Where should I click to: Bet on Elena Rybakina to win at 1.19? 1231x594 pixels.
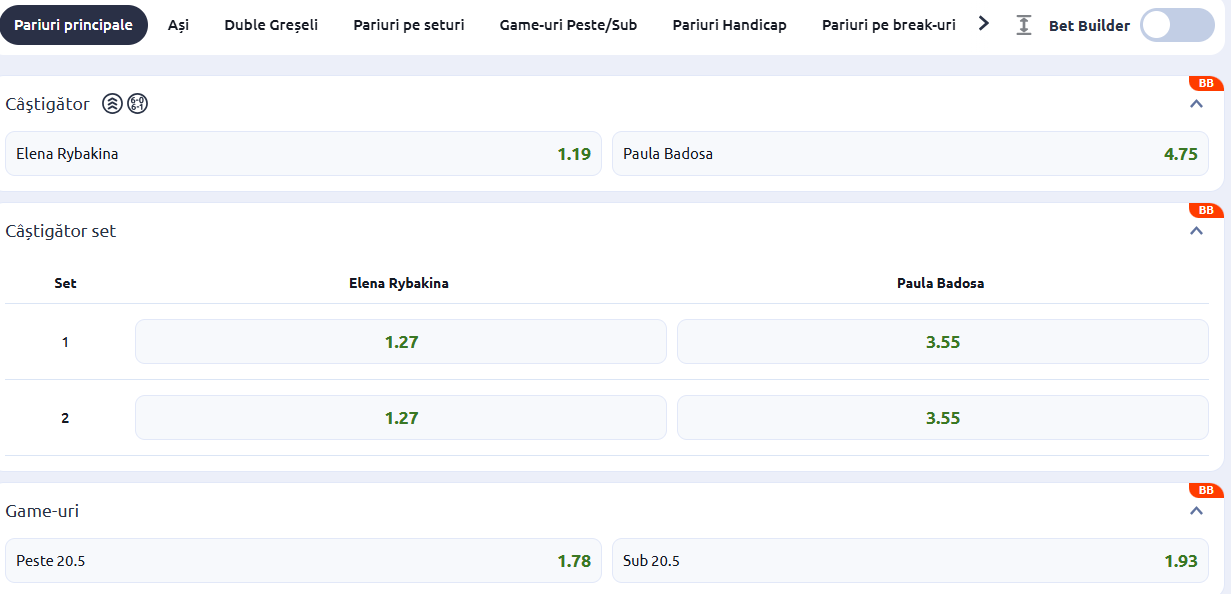tap(303, 154)
